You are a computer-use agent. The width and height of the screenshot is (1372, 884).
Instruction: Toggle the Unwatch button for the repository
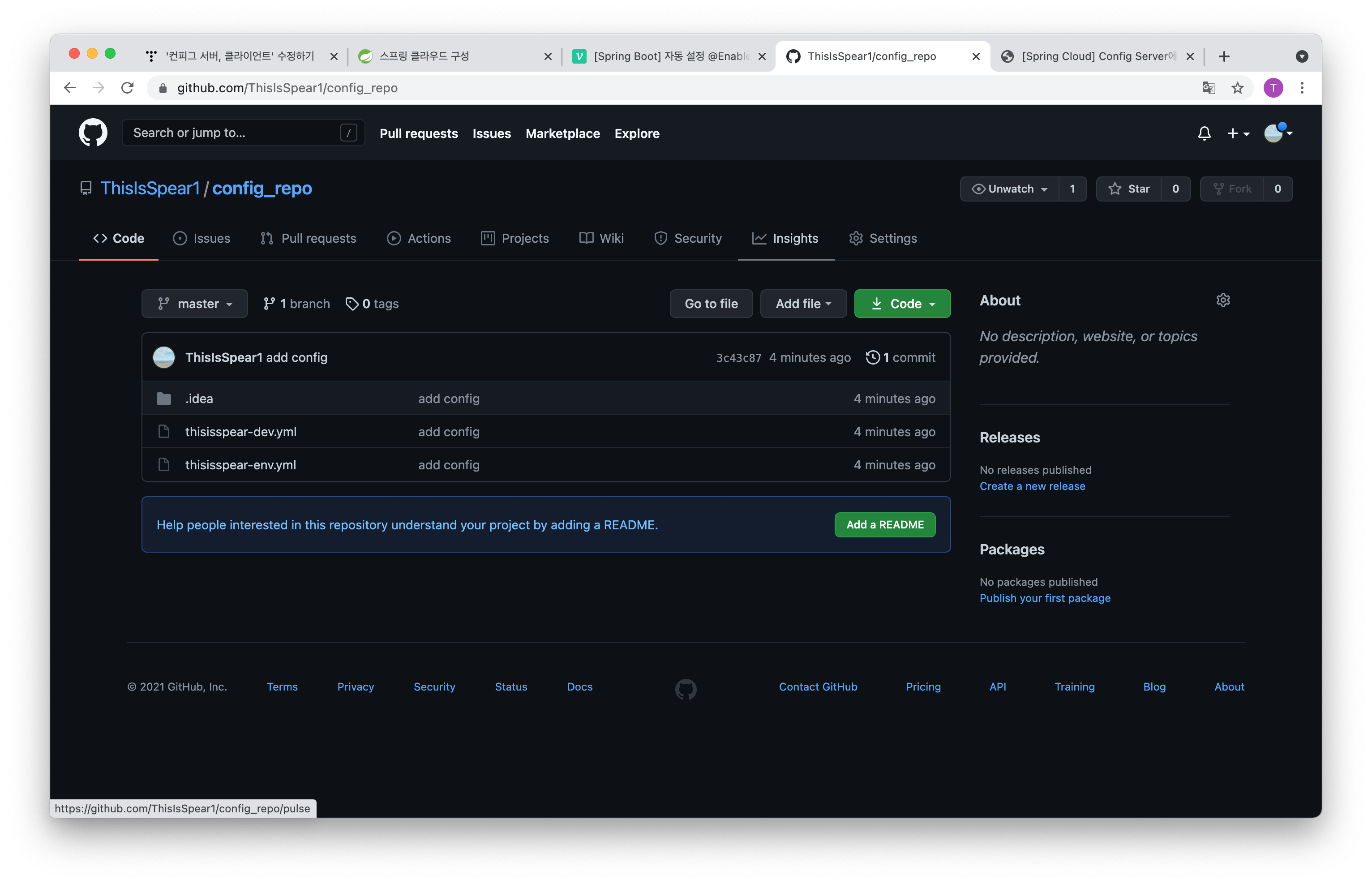click(1010, 189)
